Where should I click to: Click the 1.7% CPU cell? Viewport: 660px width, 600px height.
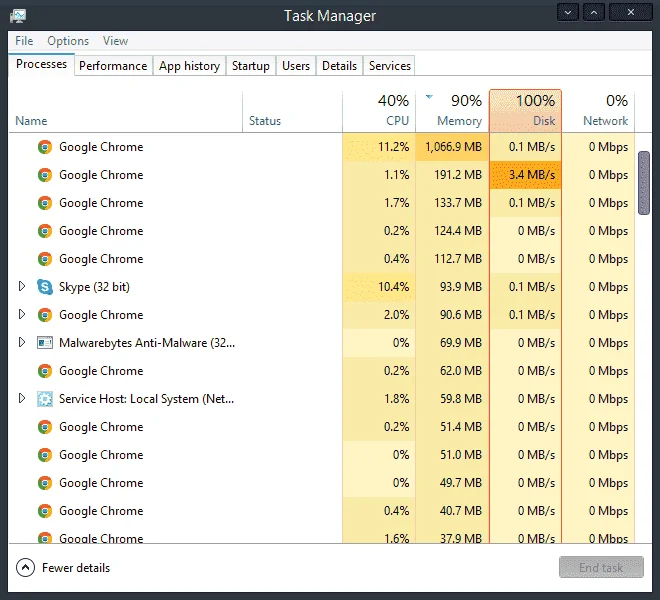[379, 203]
